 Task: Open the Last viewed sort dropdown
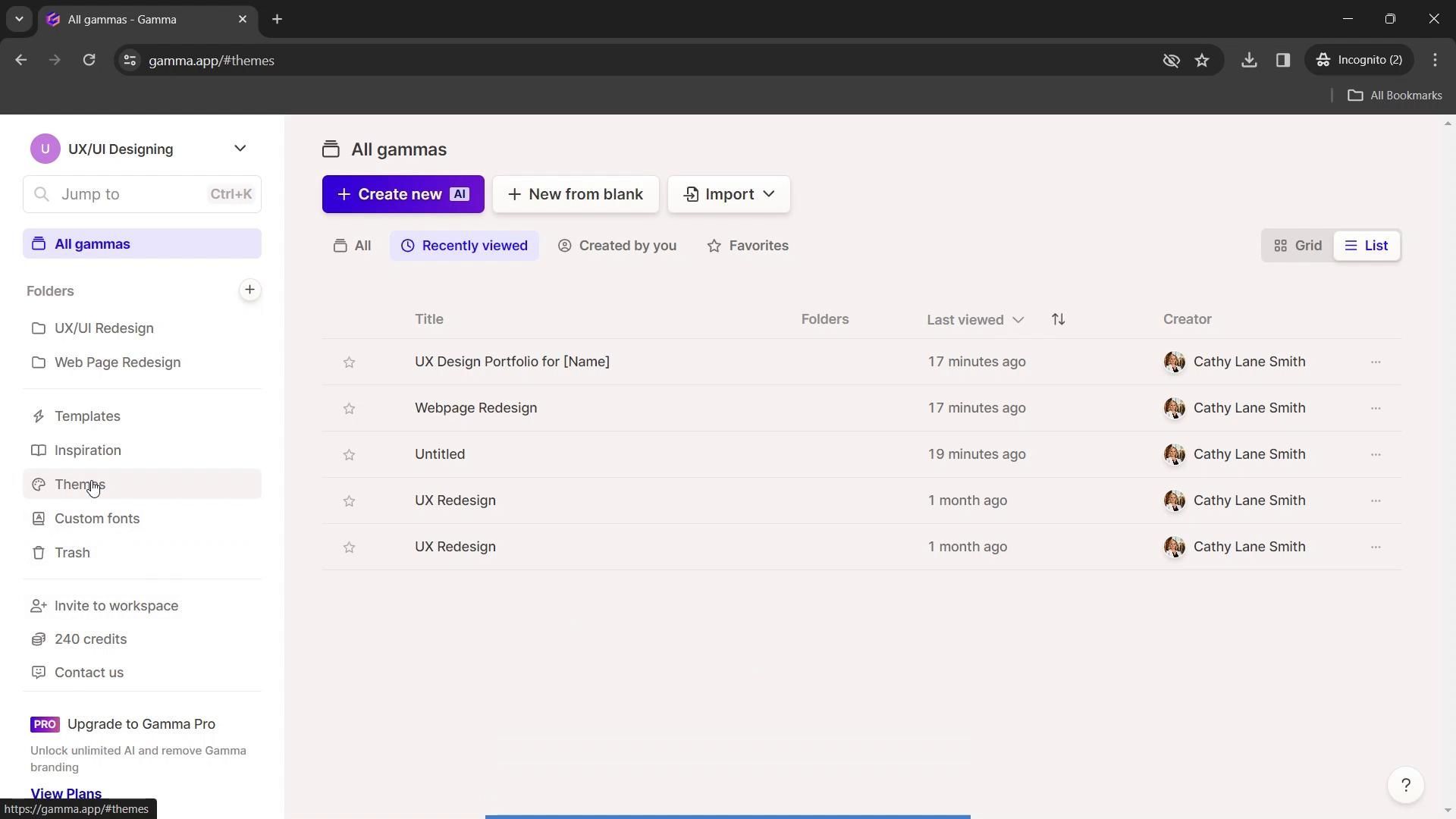974,319
